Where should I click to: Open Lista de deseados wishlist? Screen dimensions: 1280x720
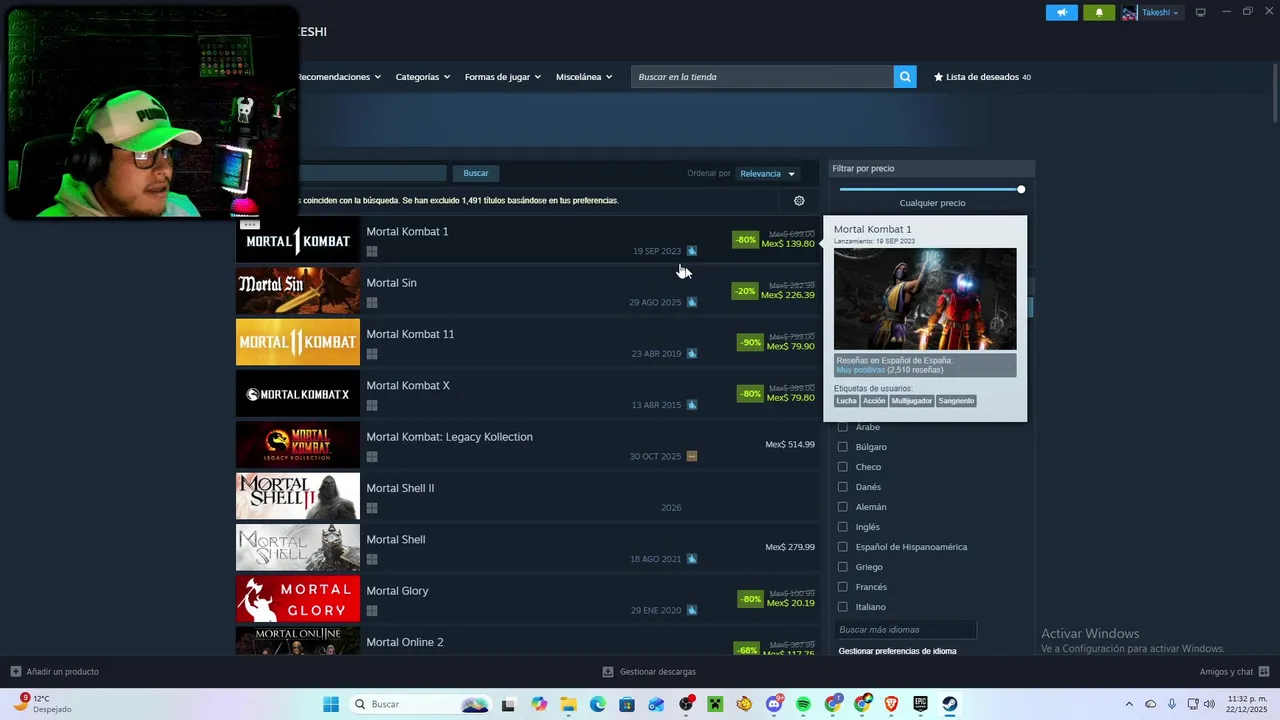coord(982,77)
